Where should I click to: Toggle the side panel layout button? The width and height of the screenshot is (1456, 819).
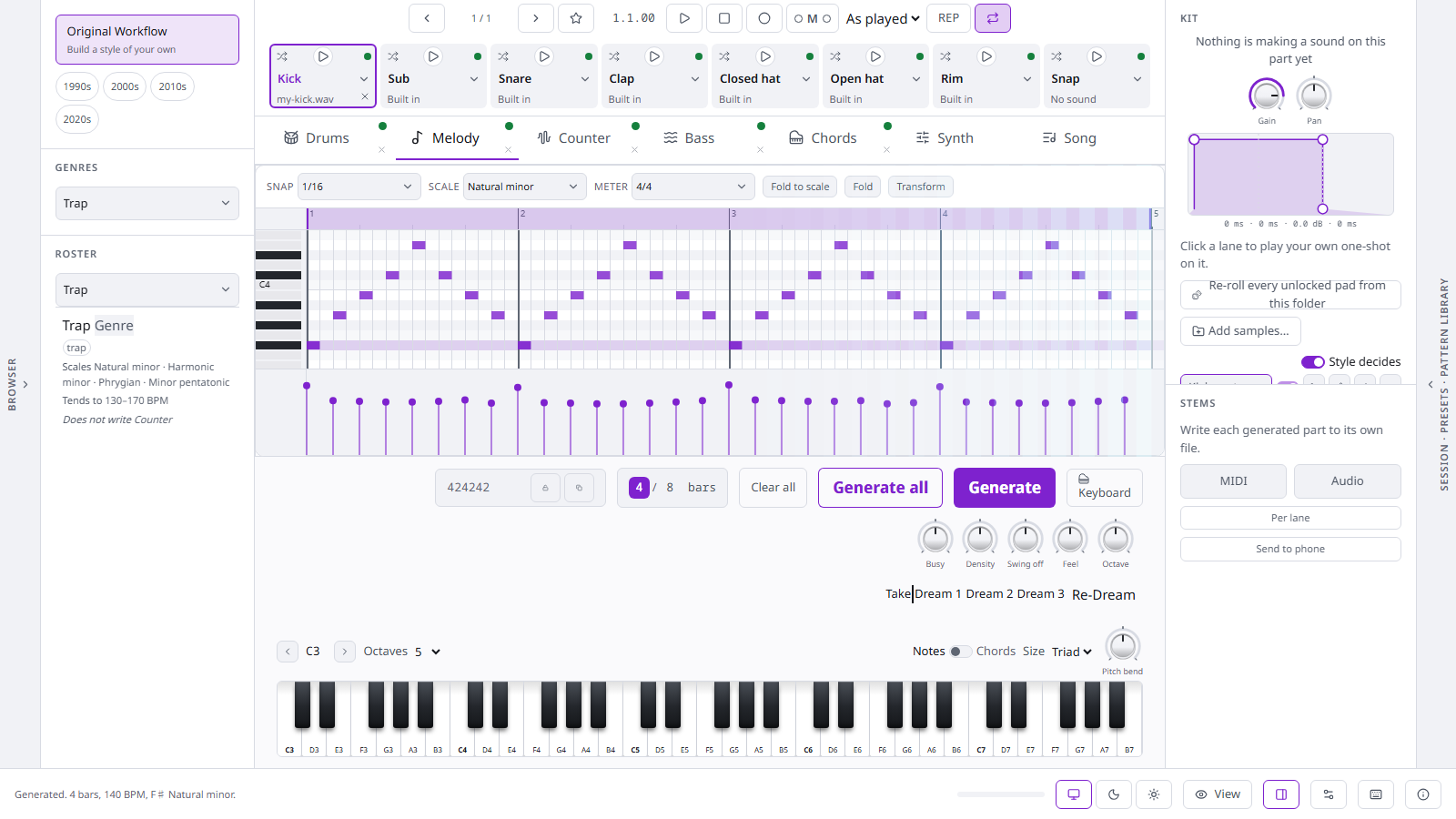point(1281,794)
